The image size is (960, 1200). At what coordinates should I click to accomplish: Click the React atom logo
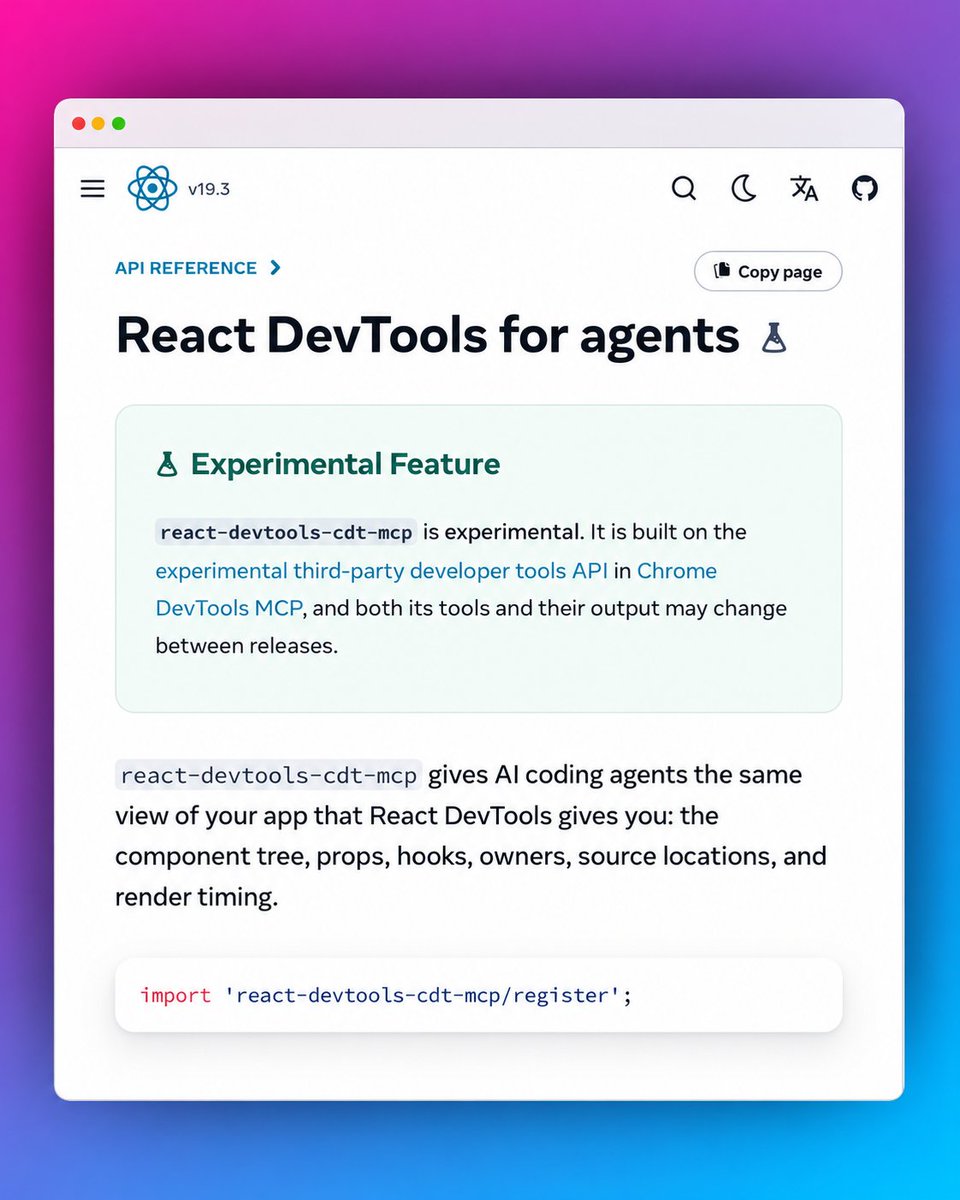pyautogui.click(x=152, y=188)
